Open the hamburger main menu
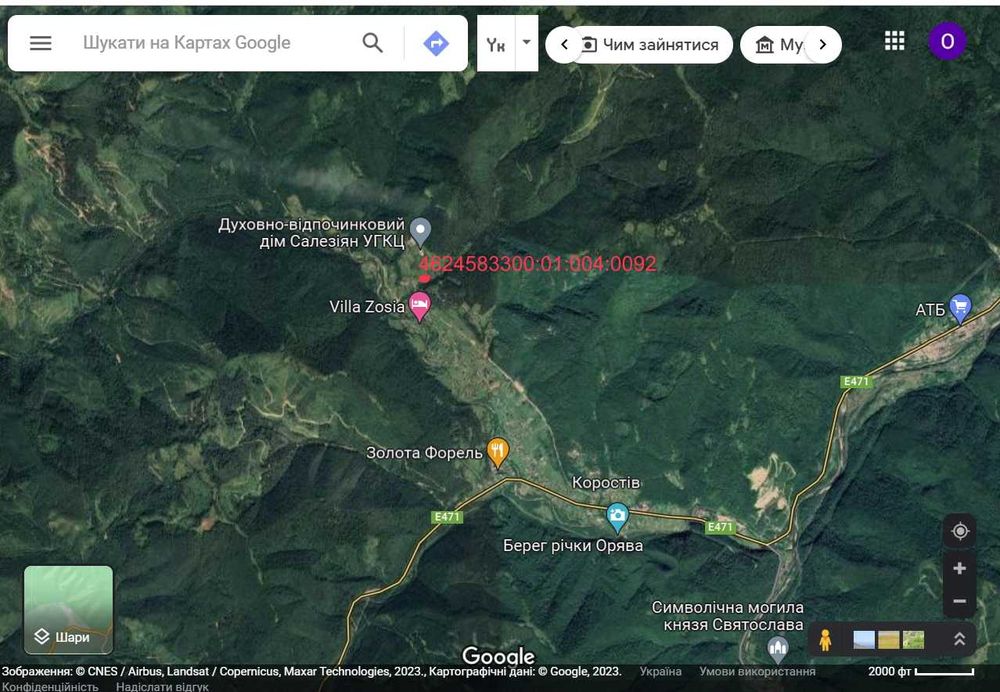 (40, 43)
